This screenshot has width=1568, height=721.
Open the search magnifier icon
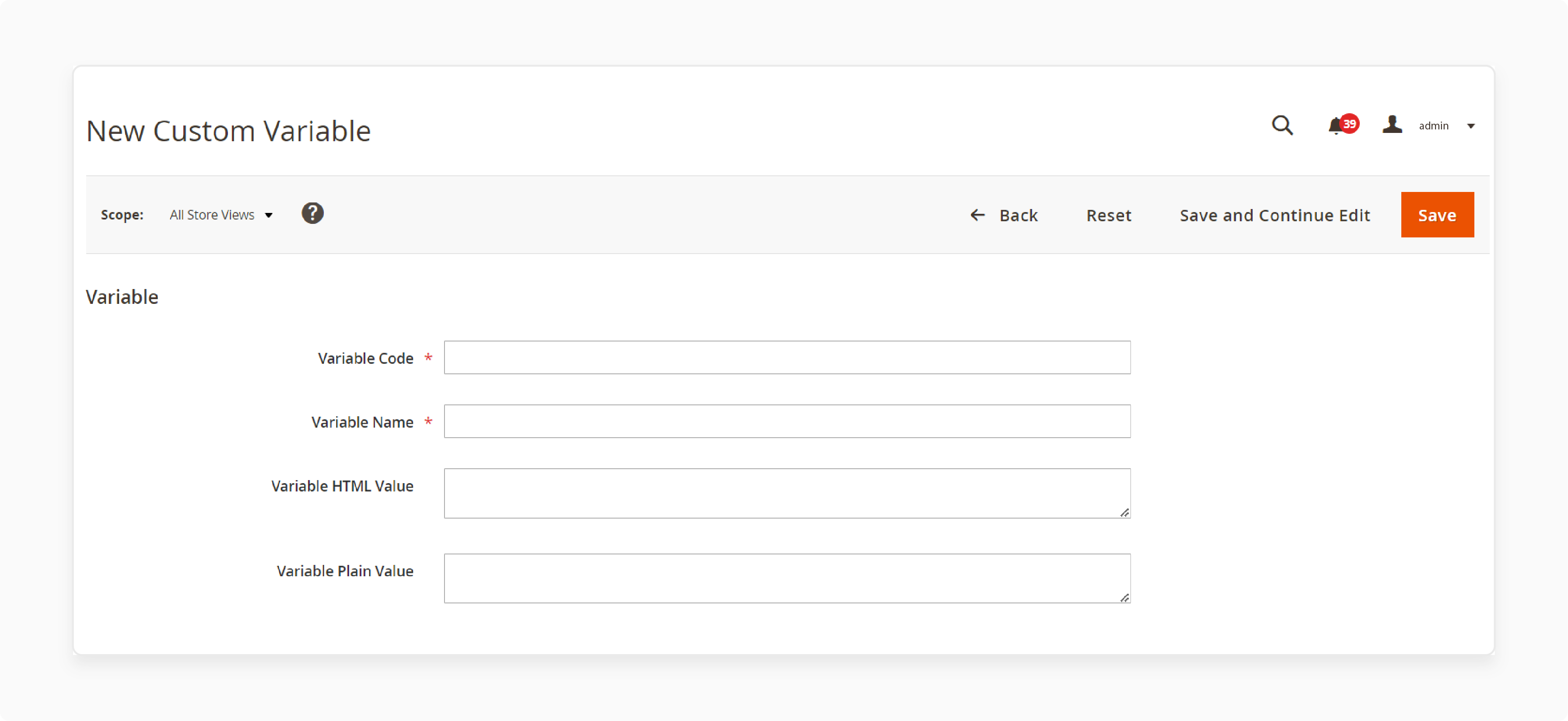point(1282,125)
